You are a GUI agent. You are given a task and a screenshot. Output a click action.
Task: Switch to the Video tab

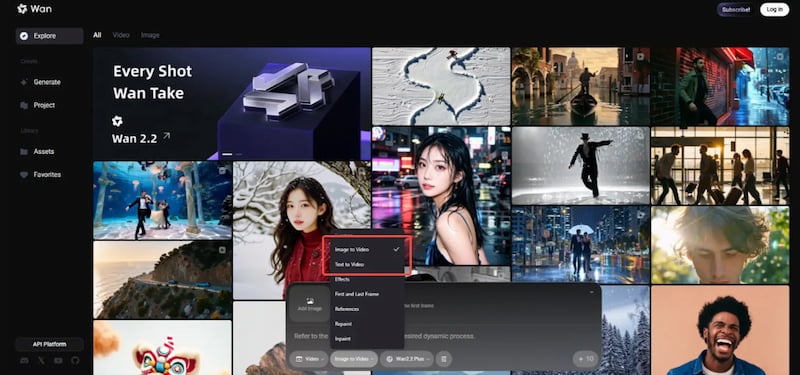(121, 35)
